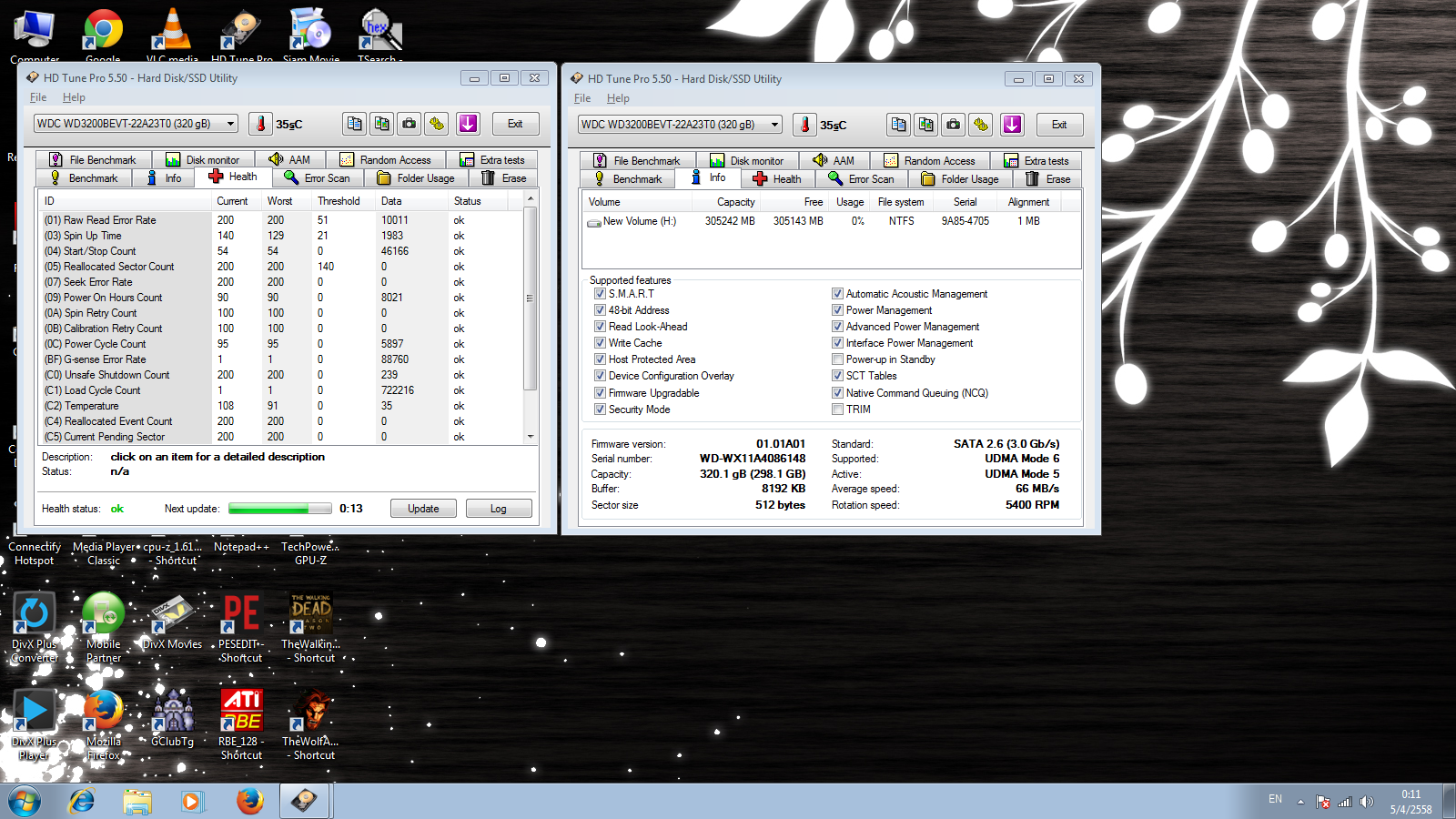Screen dimensions: 1456x819
Task: Click the Log button
Action: click(x=498, y=509)
